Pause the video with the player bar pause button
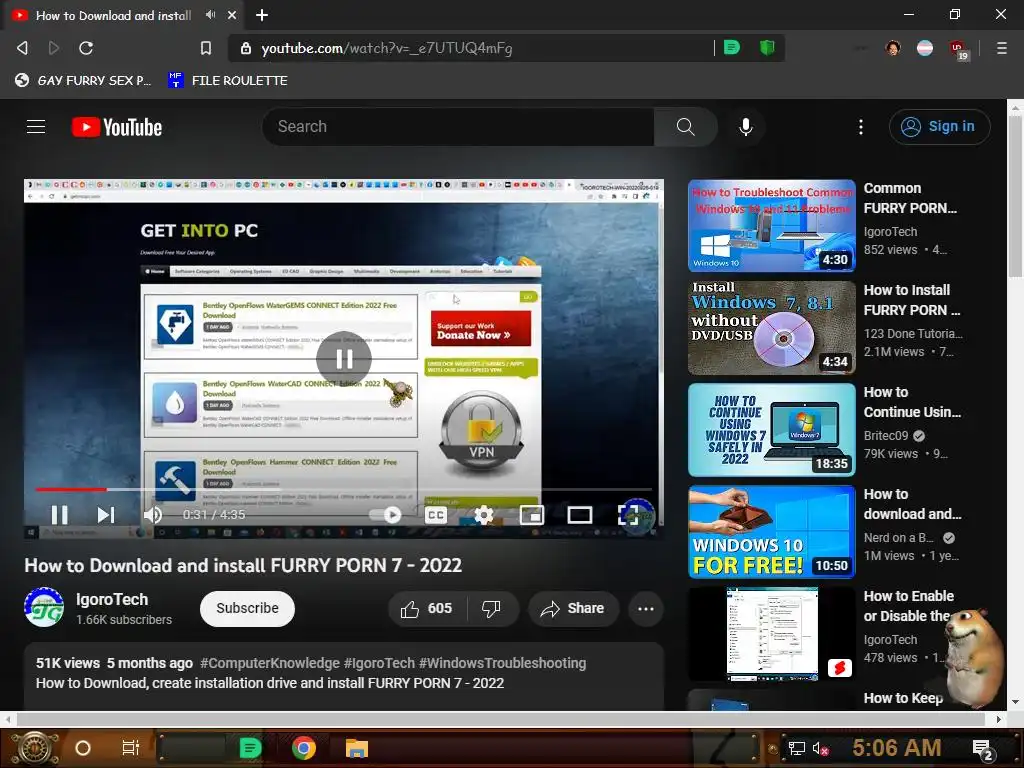Viewport: 1024px width, 768px height. (x=59, y=515)
